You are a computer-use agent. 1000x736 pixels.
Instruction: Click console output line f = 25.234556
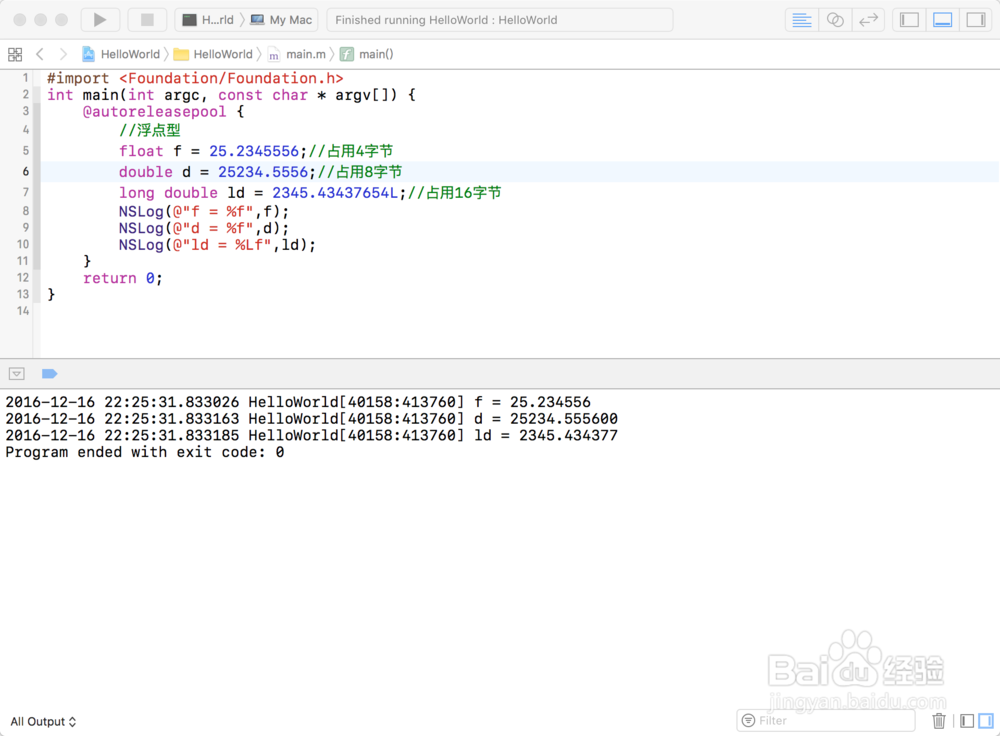pyautogui.click(x=298, y=402)
